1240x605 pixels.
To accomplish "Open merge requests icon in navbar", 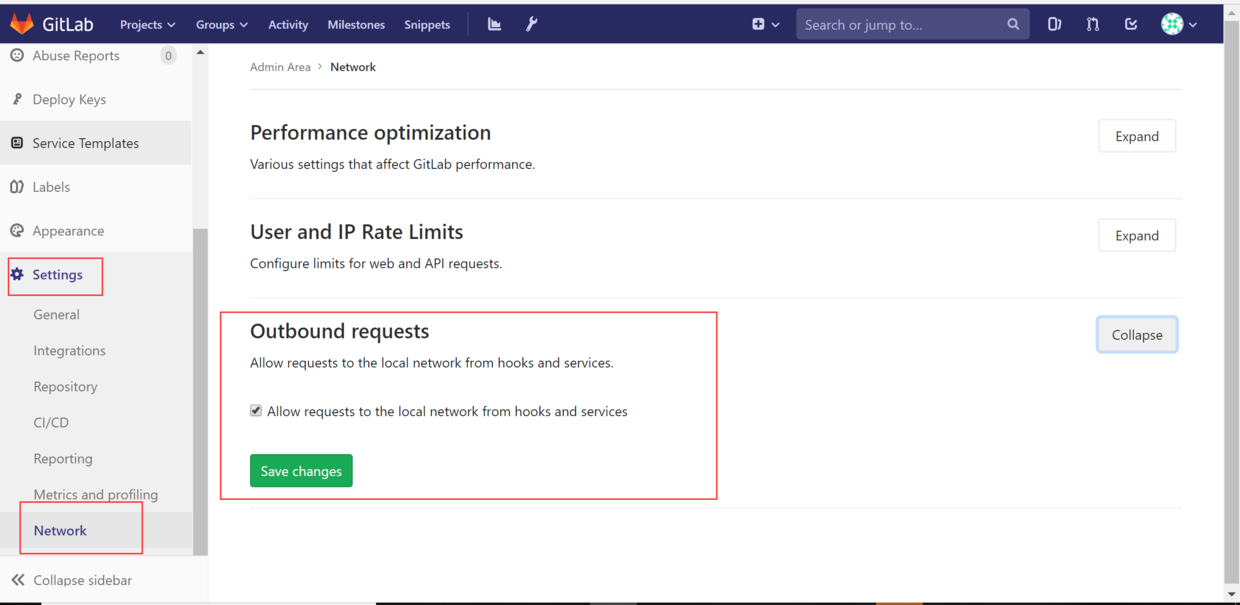I will [1093, 24].
